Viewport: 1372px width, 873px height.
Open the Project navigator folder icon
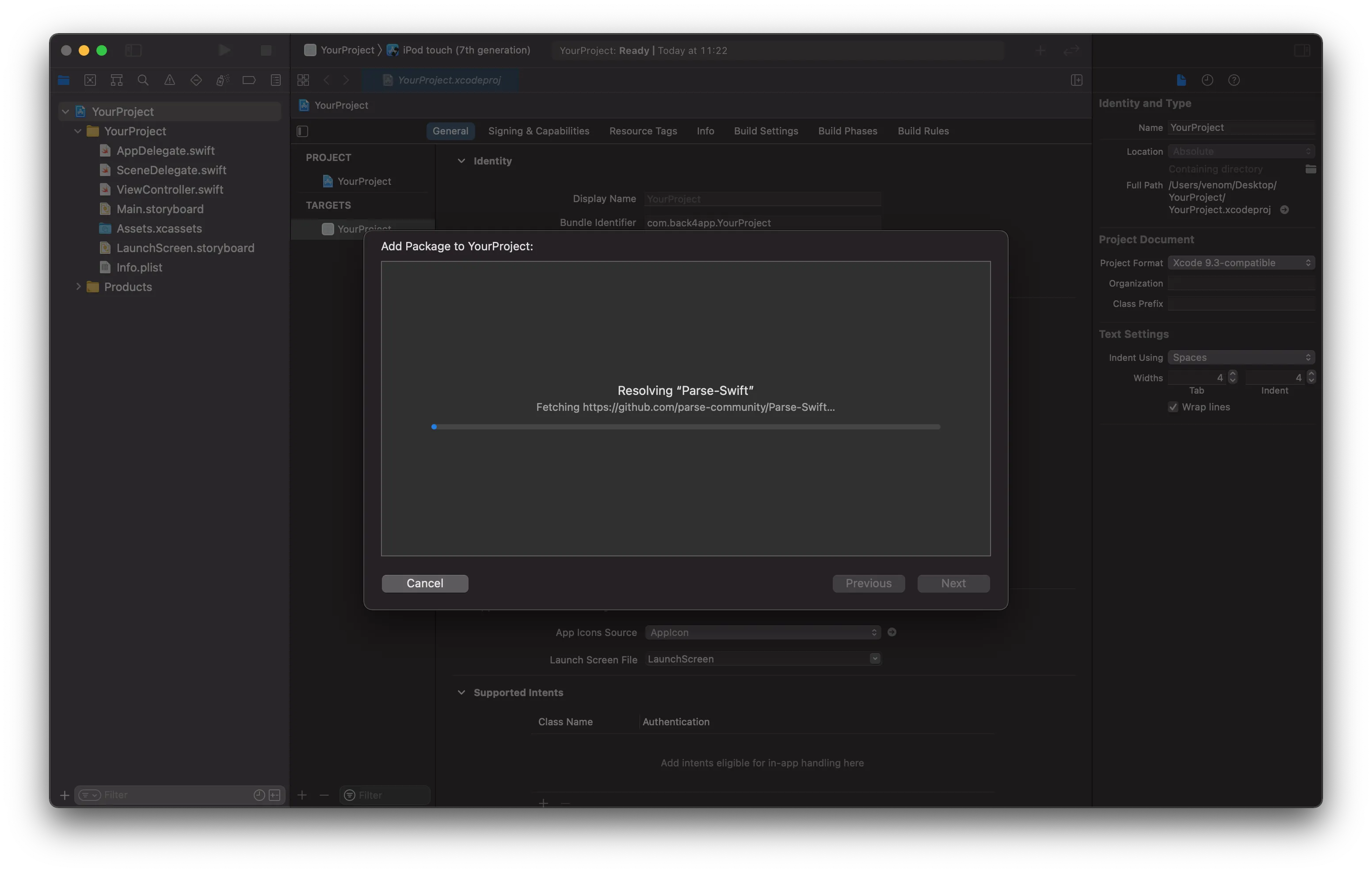pyautogui.click(x=63, y=80)
